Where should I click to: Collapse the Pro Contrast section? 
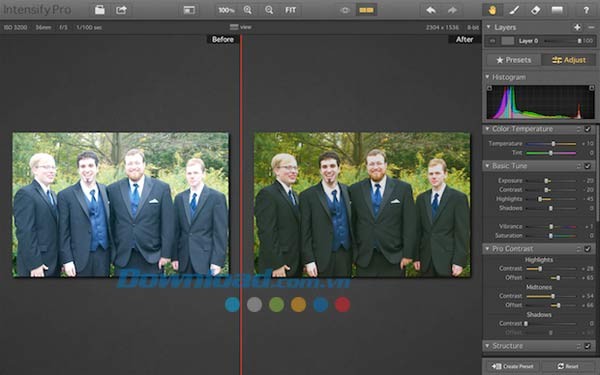pos(487,249)
